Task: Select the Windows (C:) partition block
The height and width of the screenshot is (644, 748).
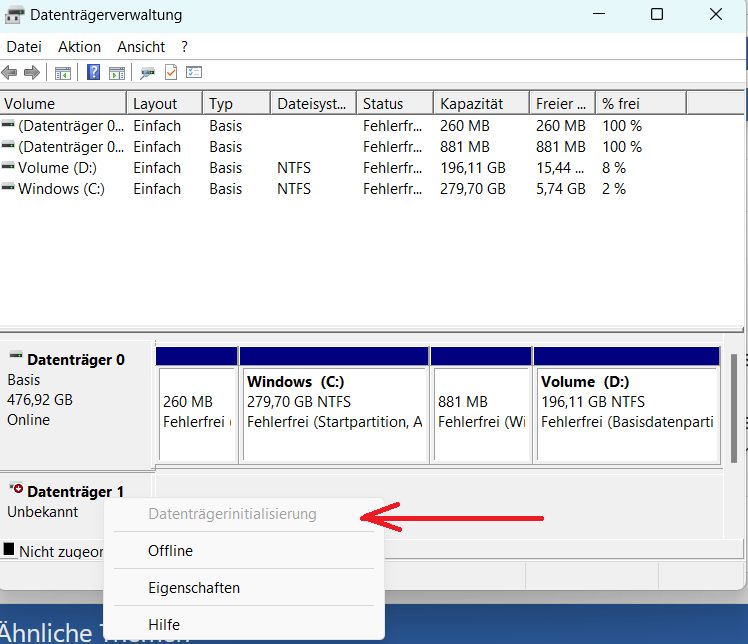Action: tap(334, 405)
